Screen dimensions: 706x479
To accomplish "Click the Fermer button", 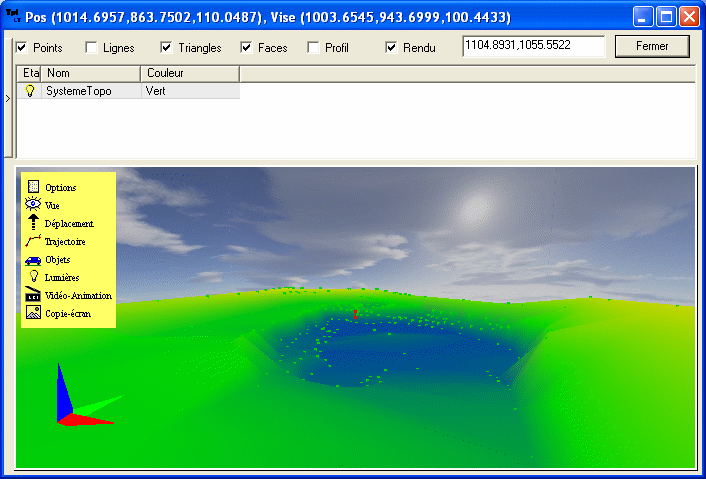I will (x=652, y=46).
